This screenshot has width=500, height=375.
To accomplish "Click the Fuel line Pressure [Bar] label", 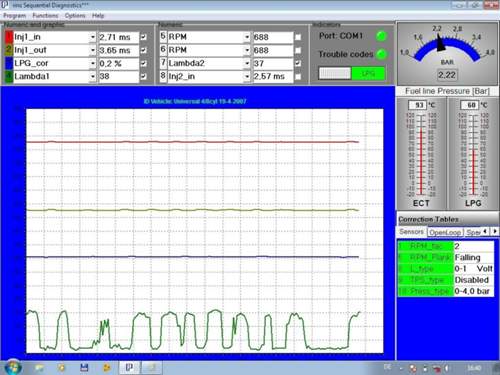I will point(447,91).
